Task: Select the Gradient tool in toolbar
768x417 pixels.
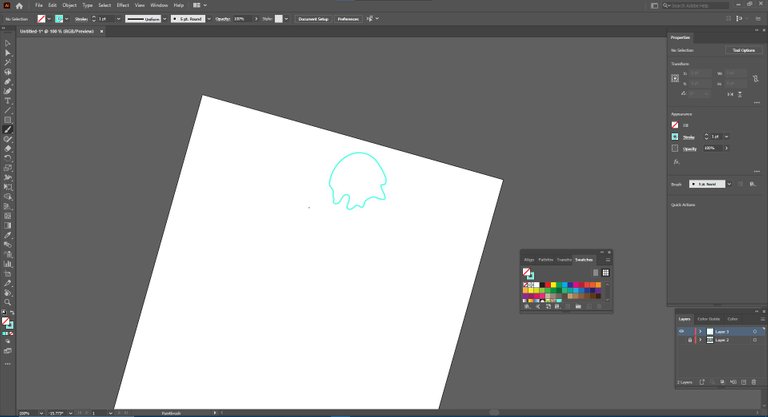Action: 7,226
